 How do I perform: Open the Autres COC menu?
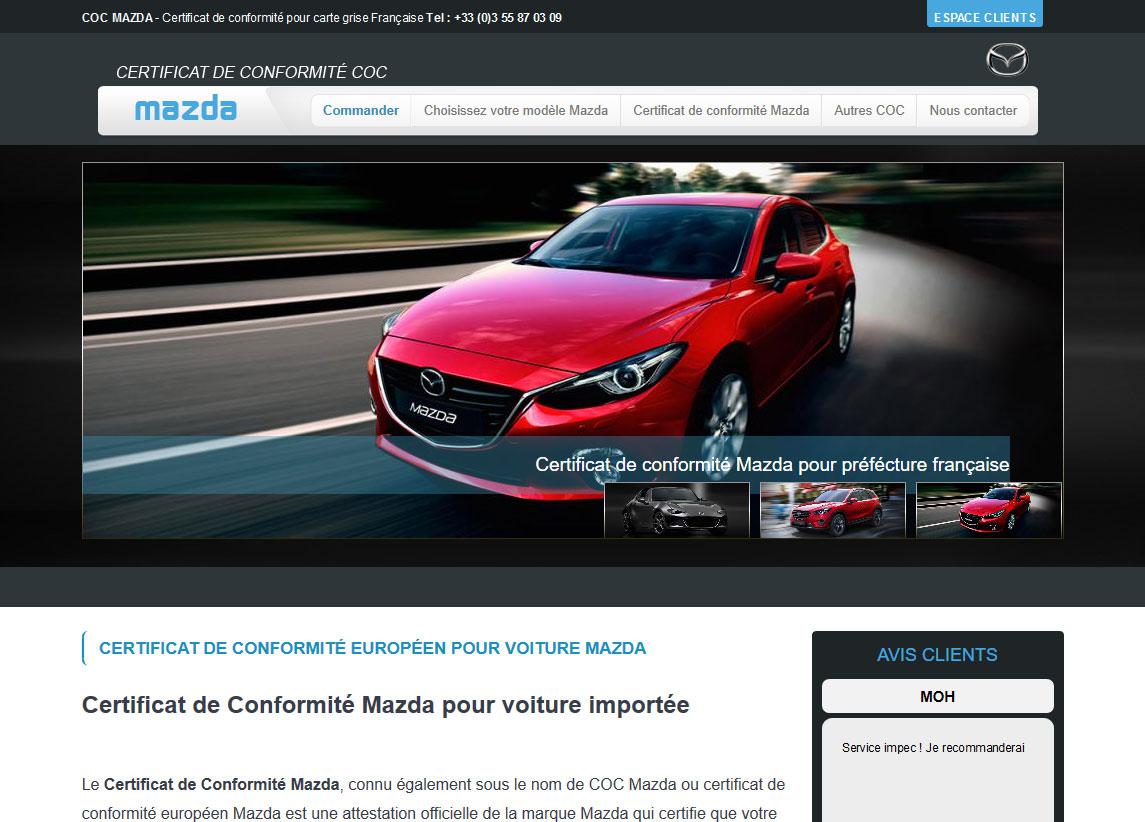tap(869, 110)
